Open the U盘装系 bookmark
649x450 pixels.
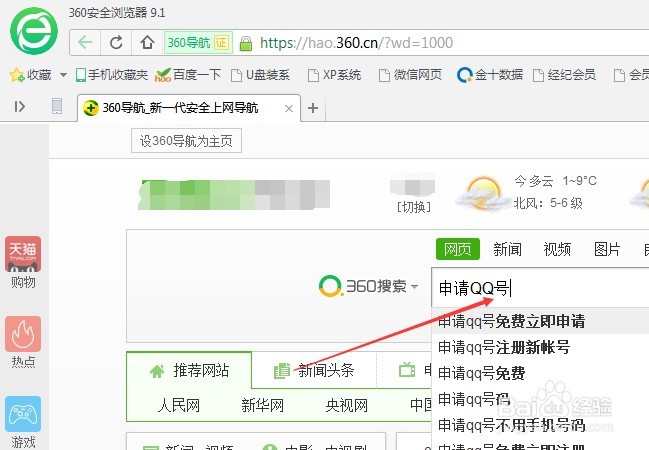coord(260,75)
